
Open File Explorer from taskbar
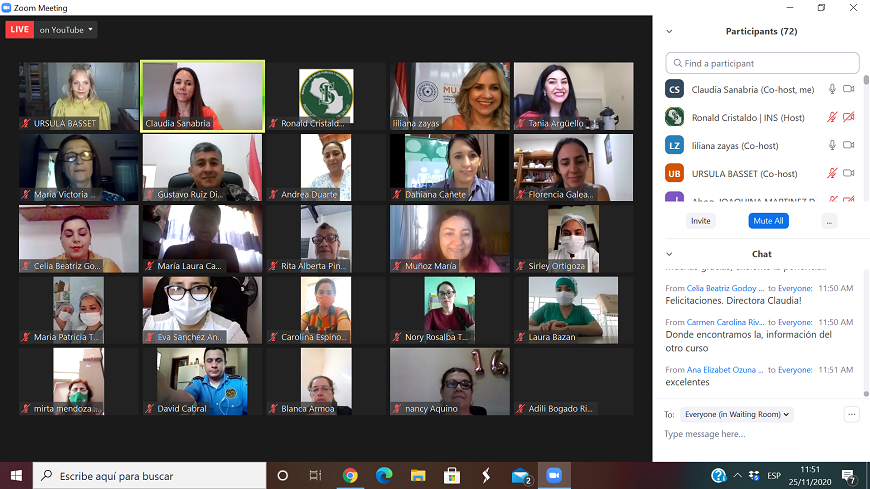tap(418, 476)
